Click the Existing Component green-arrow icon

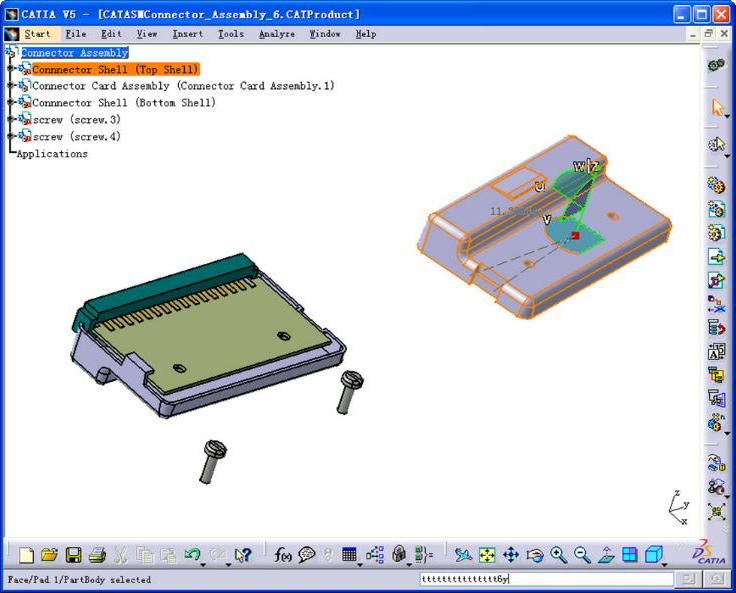click(716, 257)
